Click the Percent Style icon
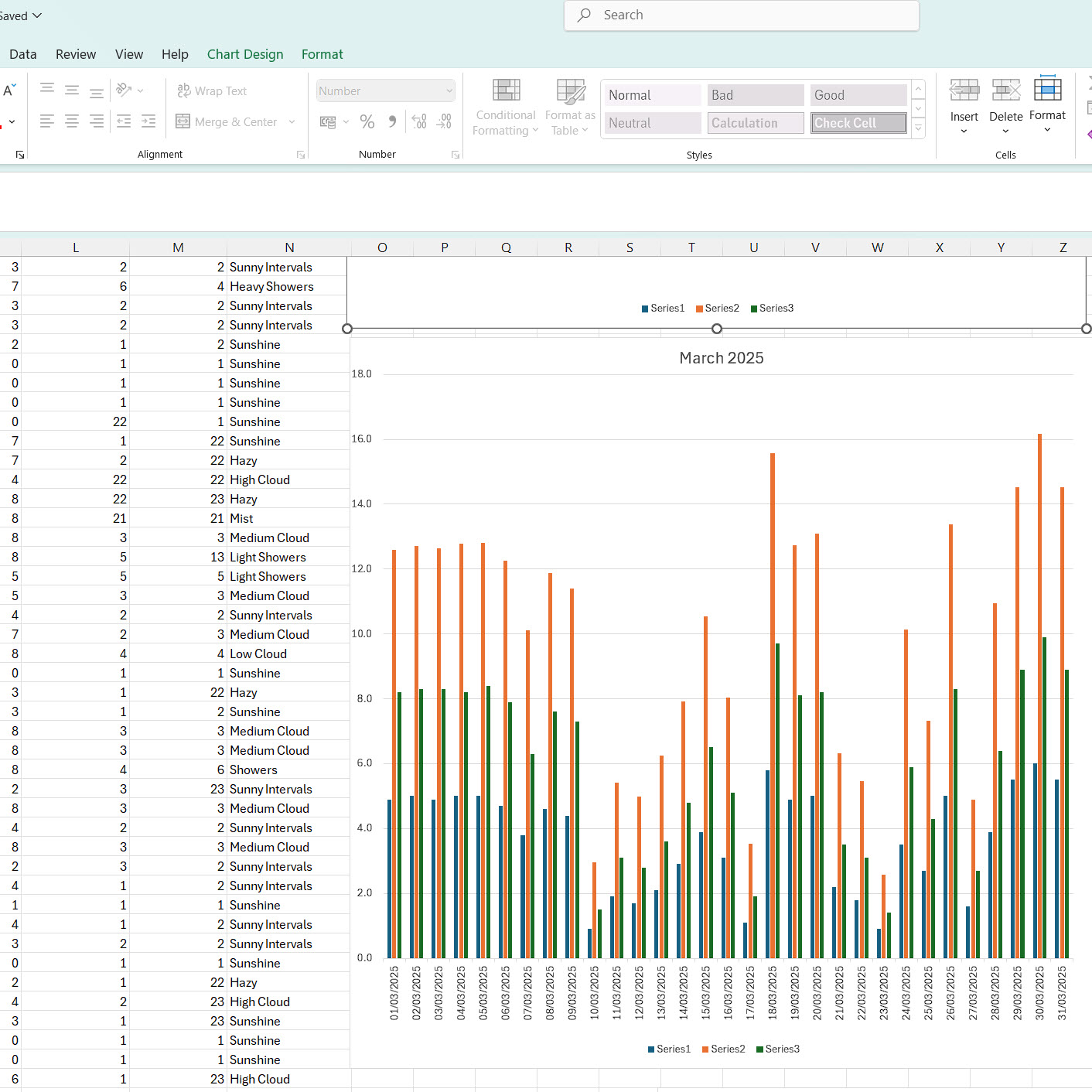 pyautogui.click(x=367, y=121)
